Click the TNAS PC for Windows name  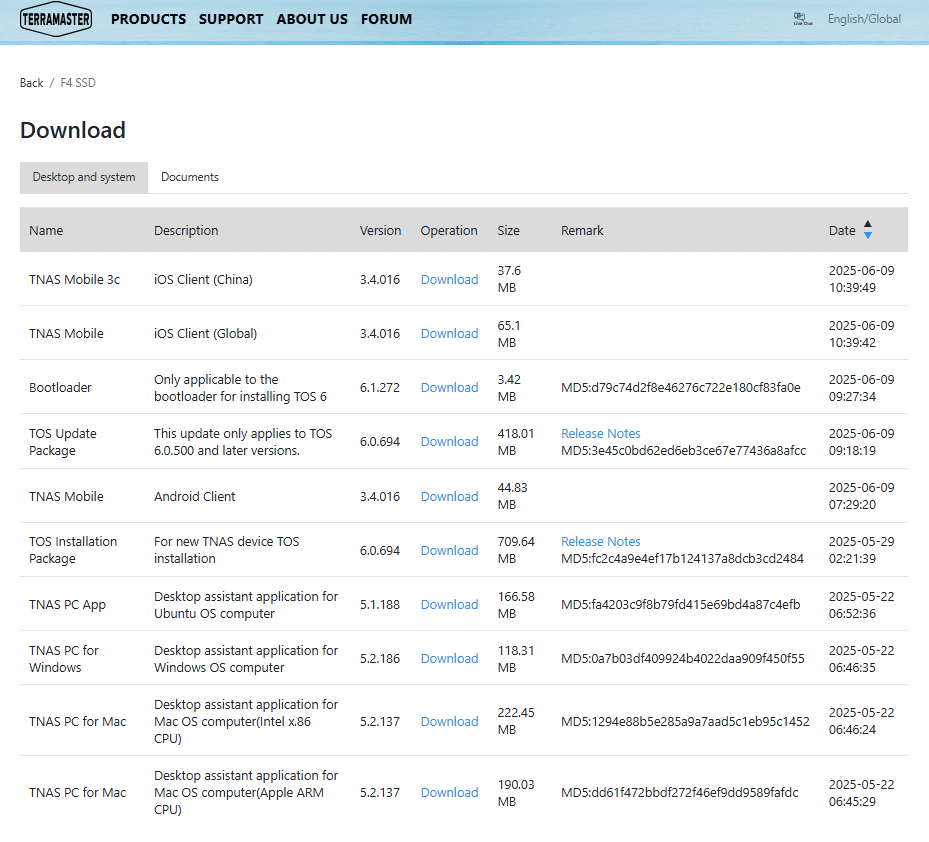point(64,659)
